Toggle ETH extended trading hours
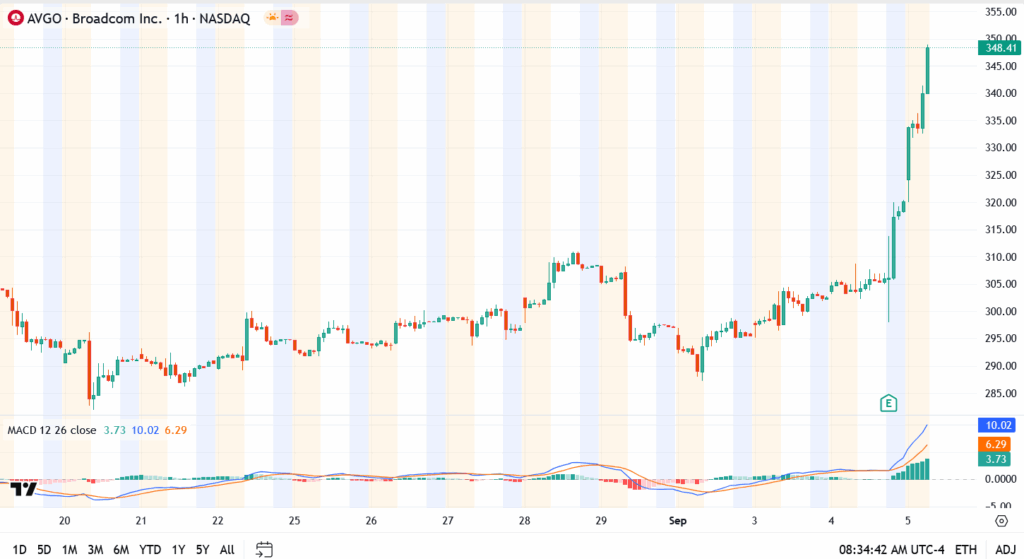 pyautogui.click(x=966, y=549)
